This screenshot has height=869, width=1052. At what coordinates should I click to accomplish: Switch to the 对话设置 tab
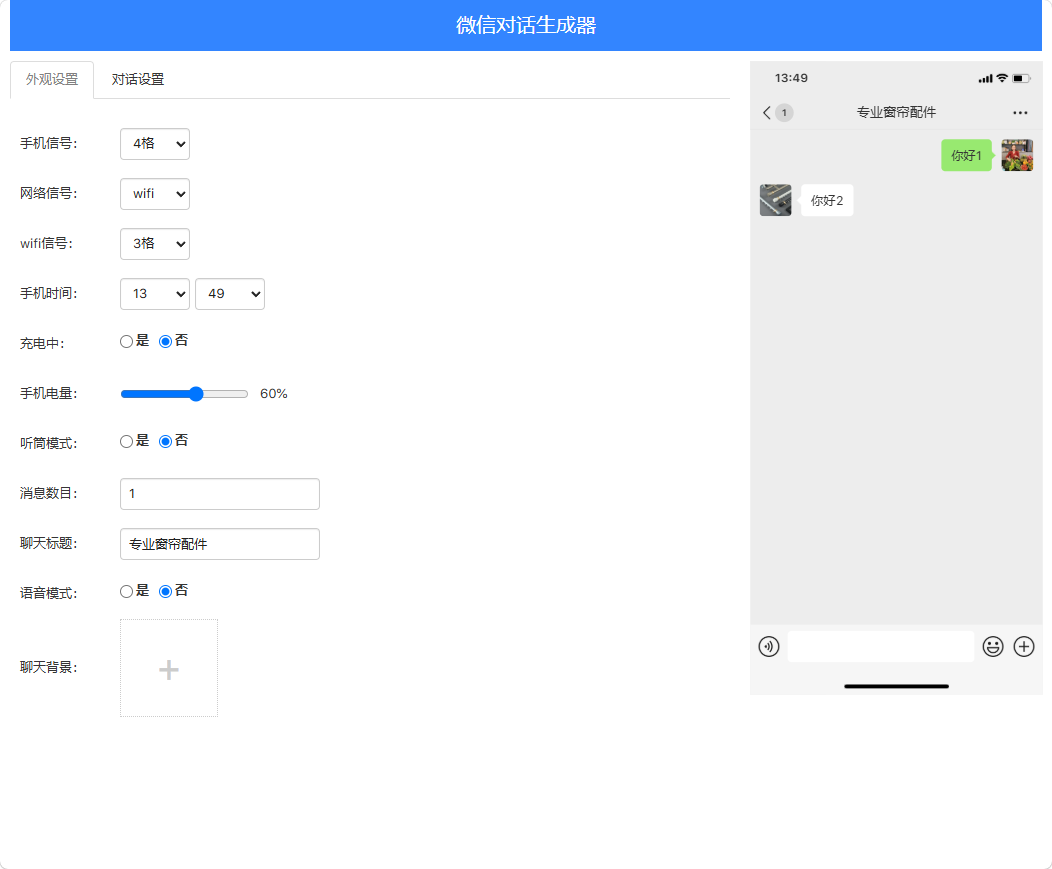point(138,79)
